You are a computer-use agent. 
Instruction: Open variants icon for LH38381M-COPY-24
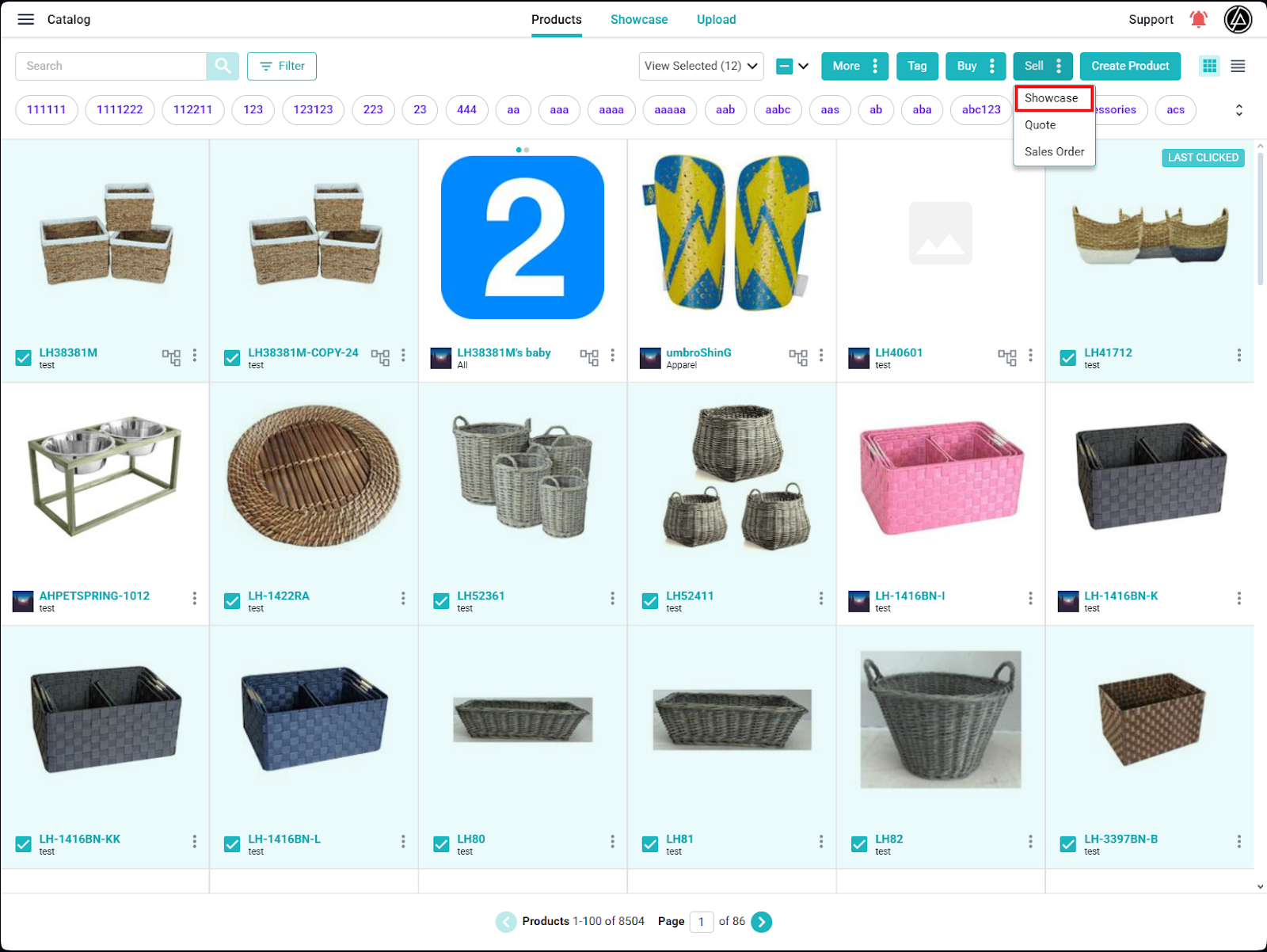pos(380,357)
